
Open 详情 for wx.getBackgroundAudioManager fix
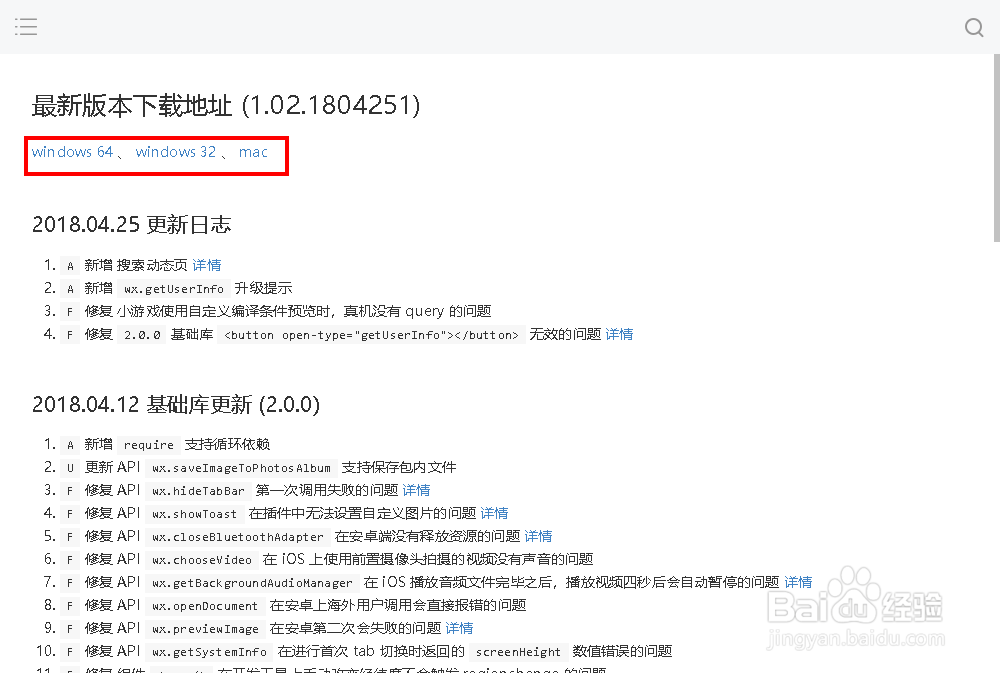(797, 582)
